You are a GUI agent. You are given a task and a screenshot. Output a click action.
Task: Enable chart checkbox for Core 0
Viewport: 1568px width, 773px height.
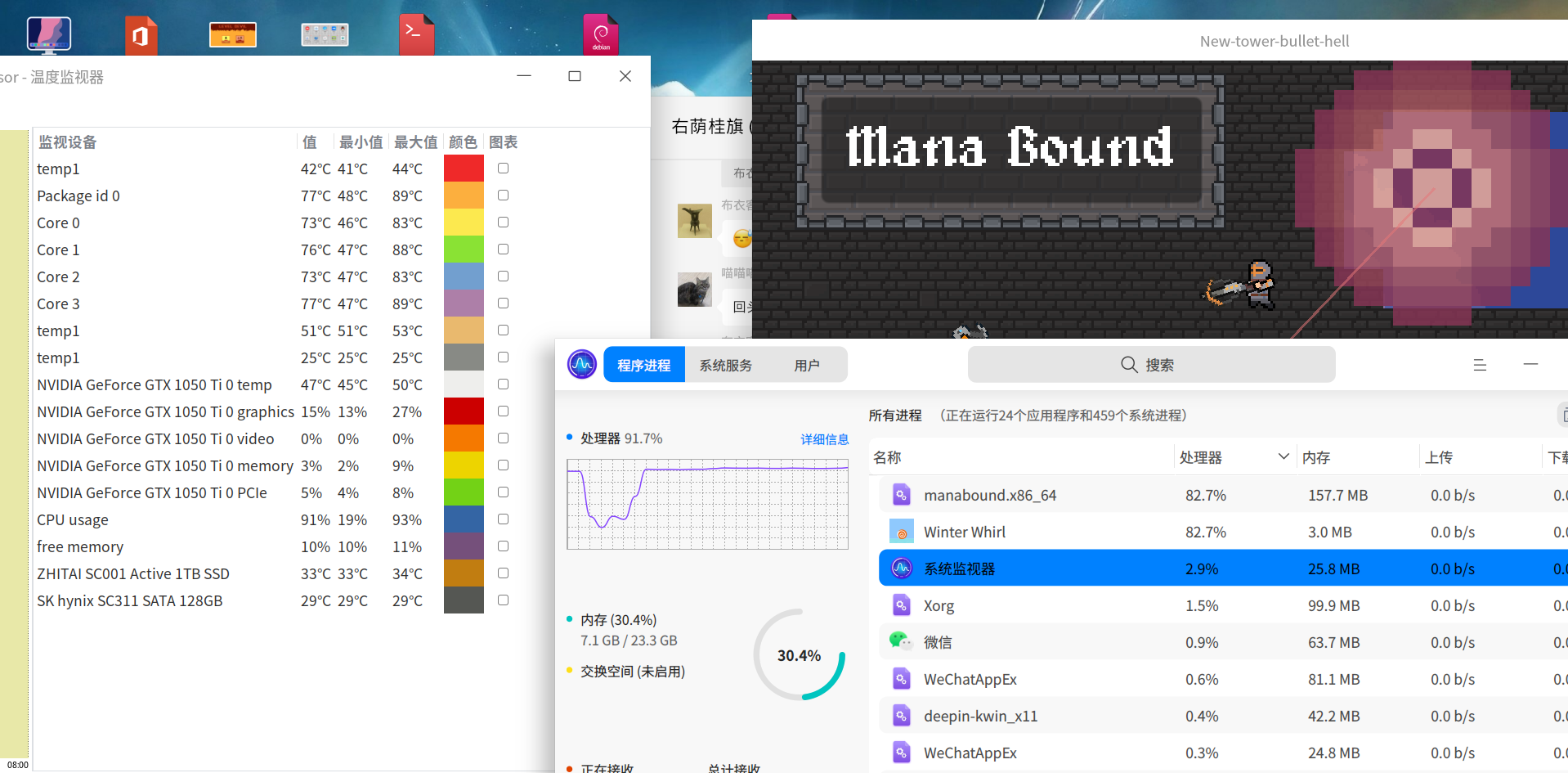tap(503, 222)
